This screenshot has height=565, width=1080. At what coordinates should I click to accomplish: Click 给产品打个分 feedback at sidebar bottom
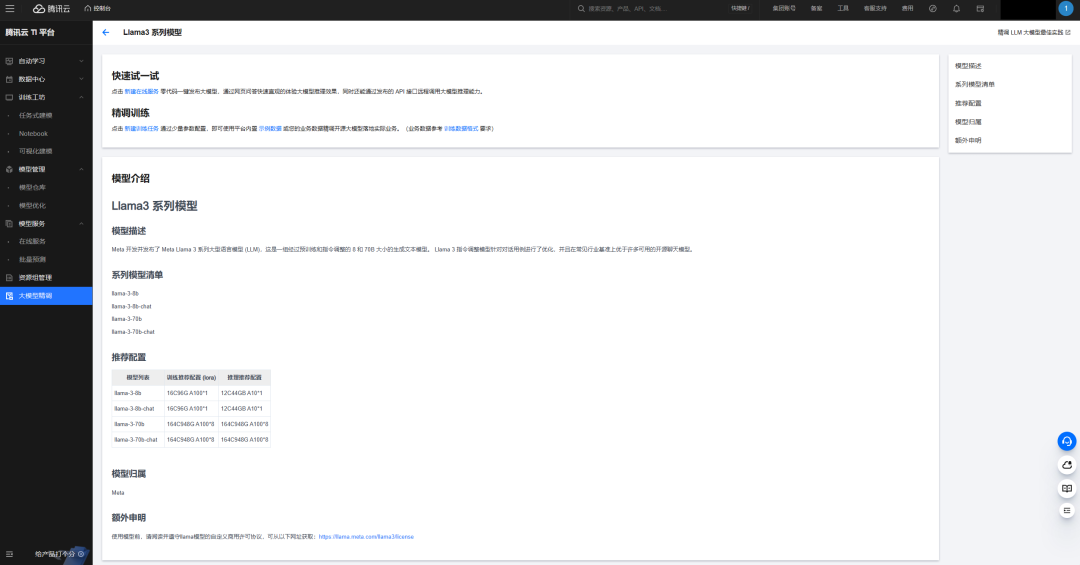click(59, 554)
